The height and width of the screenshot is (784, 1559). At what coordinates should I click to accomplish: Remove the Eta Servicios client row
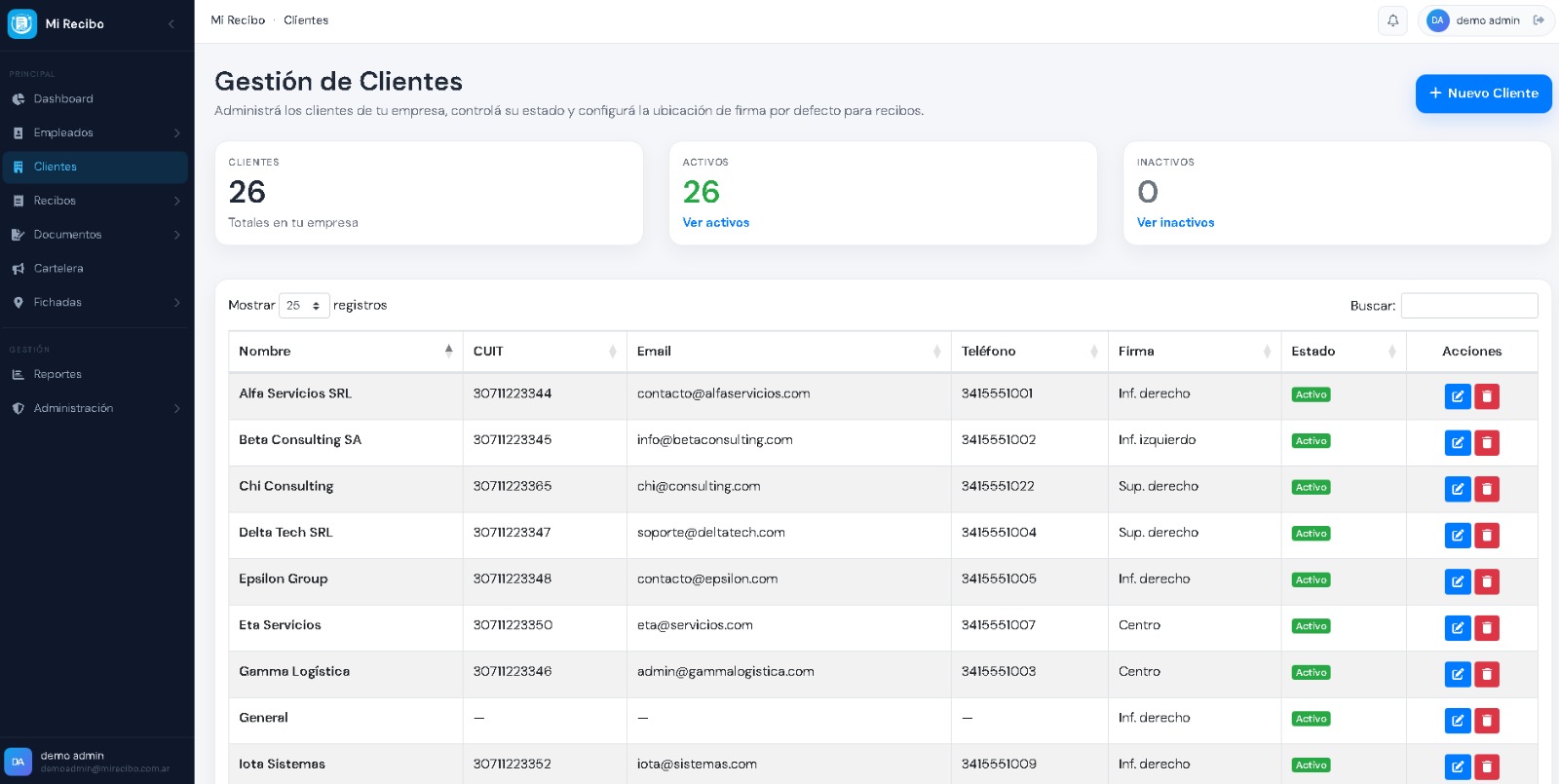point(1487,628)
